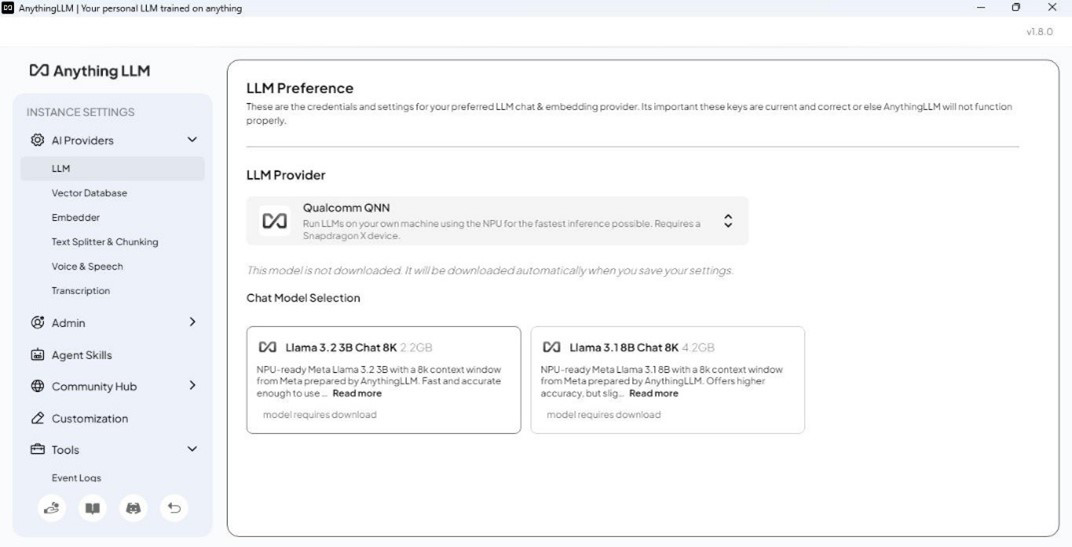Click the Qualcomm QNN provider logo

pyautogui.click(x=274, y=221)
